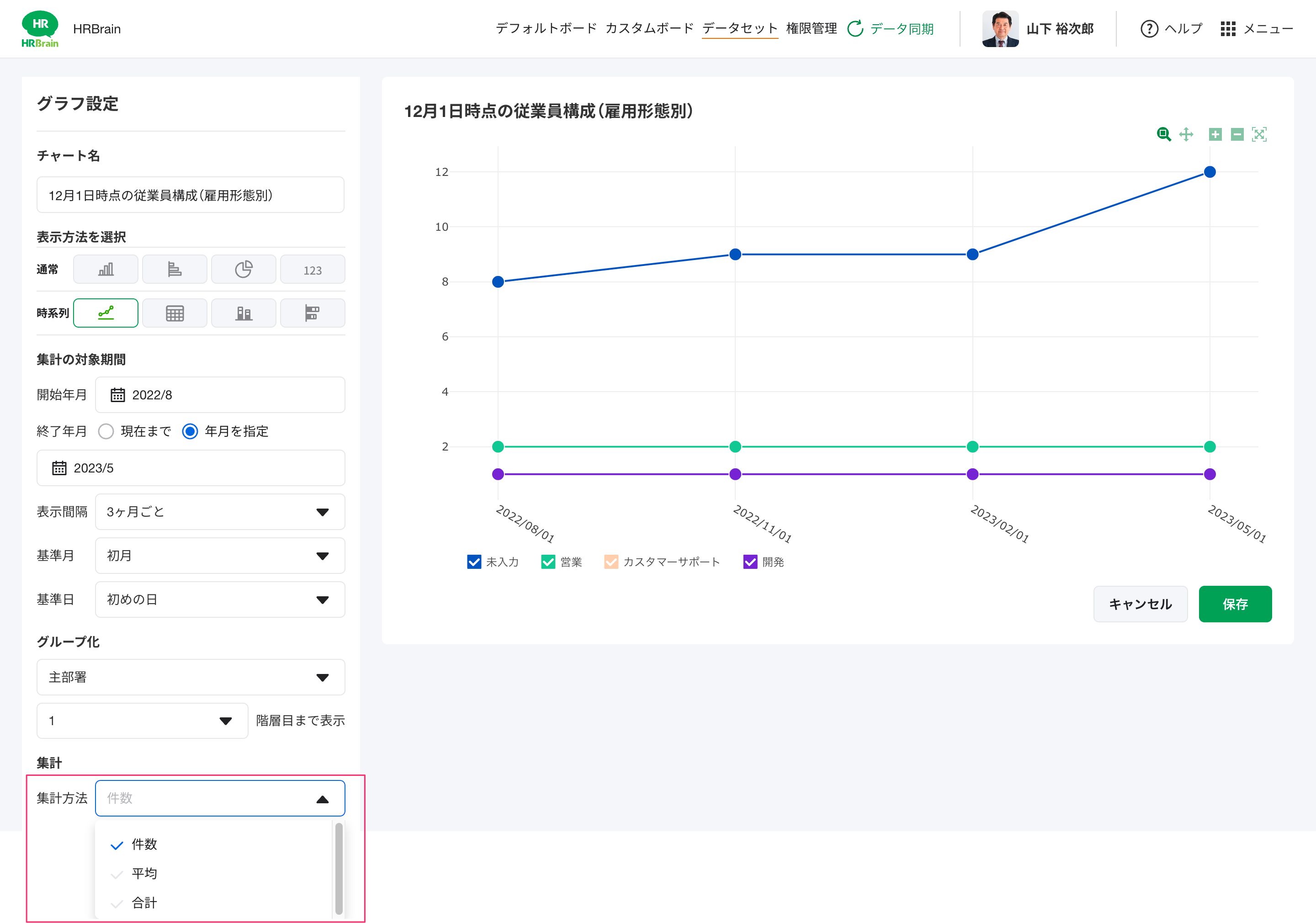Toggle the カスタマーサポート legend checkbox

tap(611, 562)
